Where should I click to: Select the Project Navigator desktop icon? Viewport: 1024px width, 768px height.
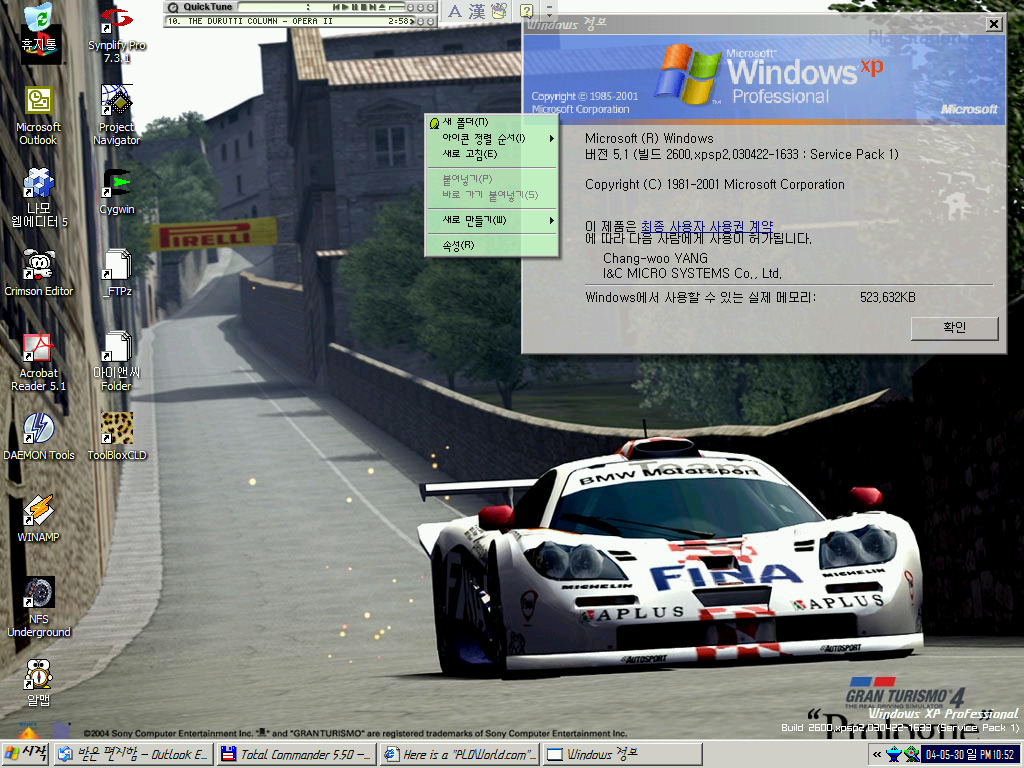tap(117, 102)
